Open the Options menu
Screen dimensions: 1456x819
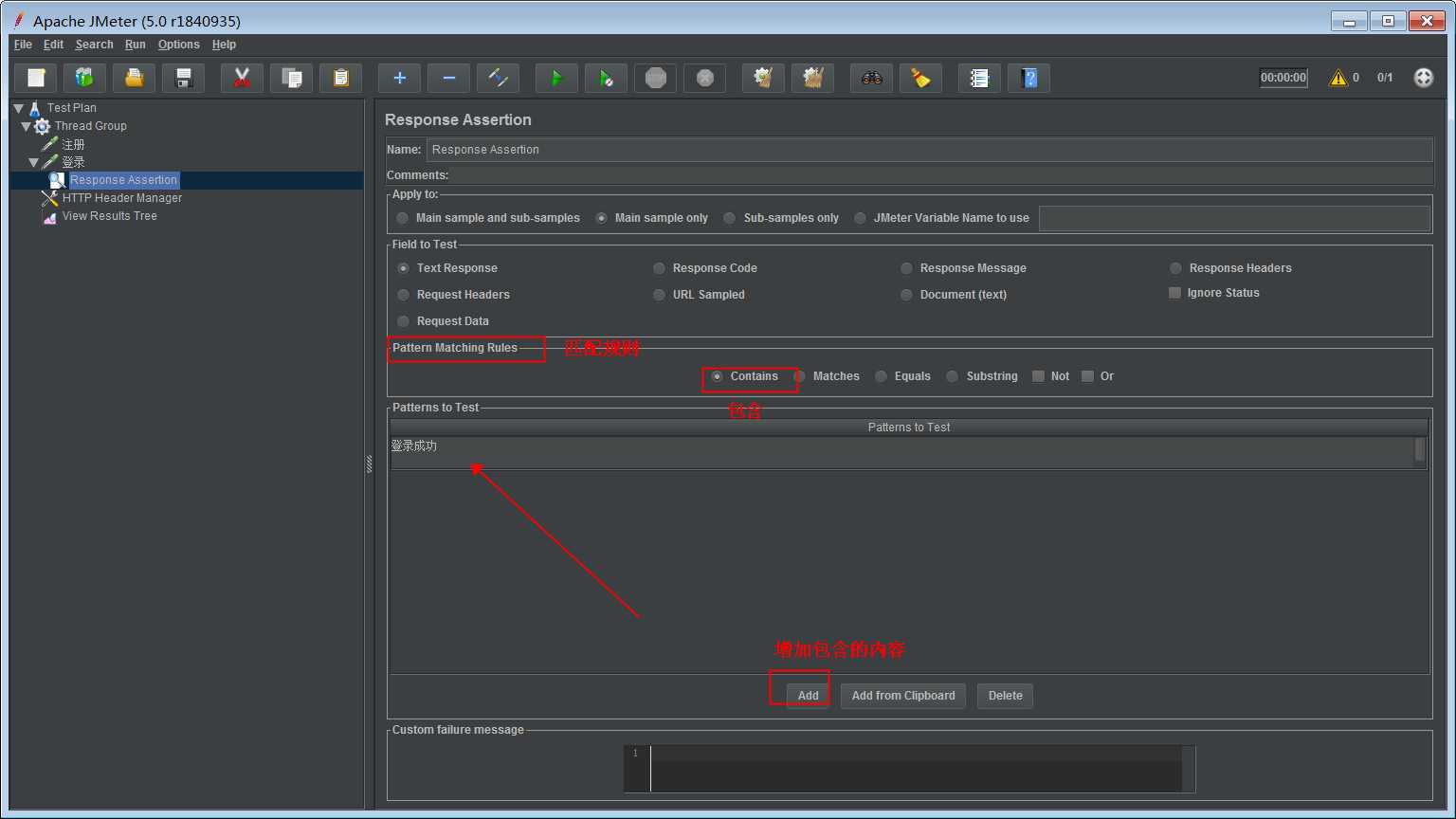tap(178, 45)
